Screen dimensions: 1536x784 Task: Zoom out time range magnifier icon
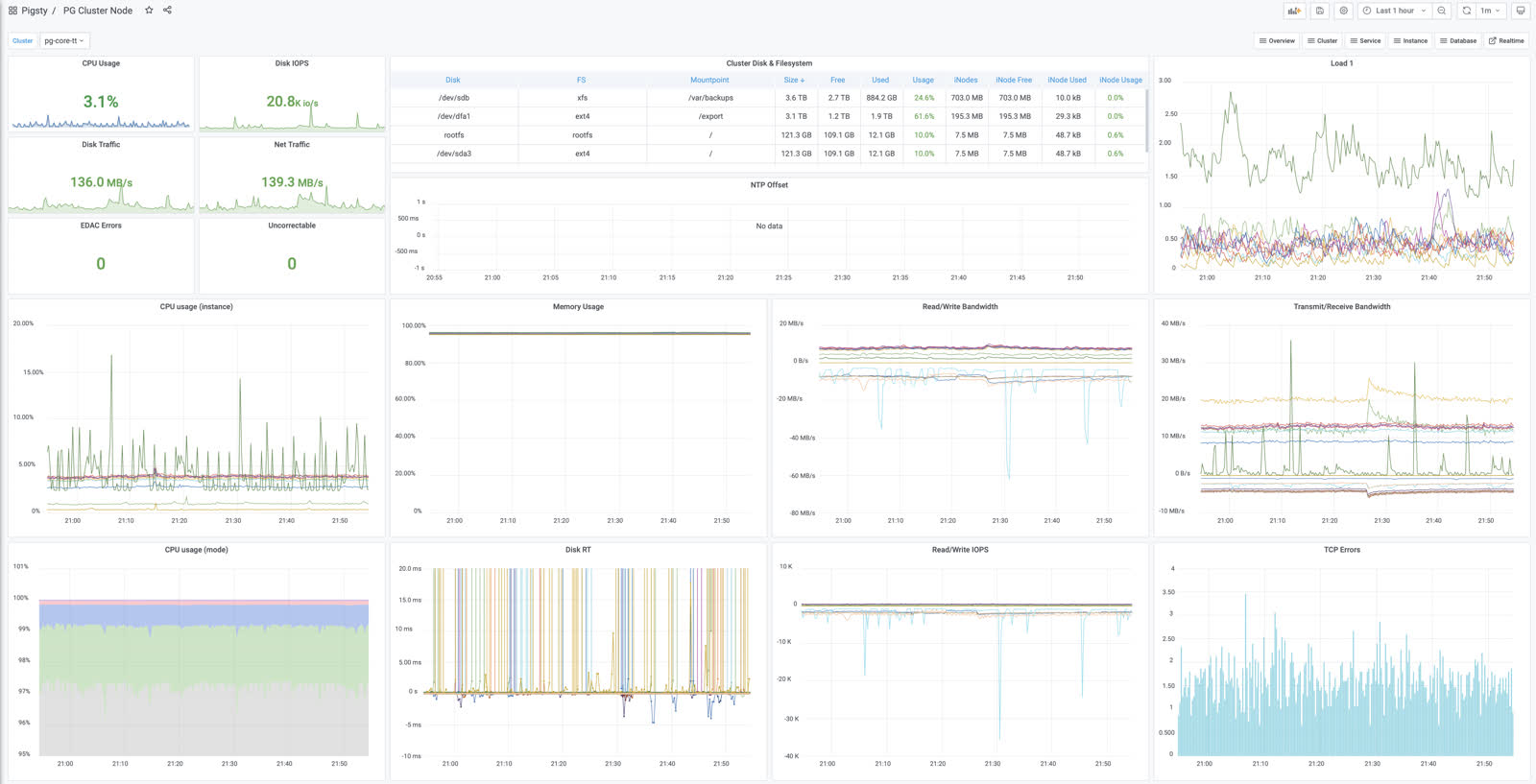pyautogui.click(x=1442, y=11)
